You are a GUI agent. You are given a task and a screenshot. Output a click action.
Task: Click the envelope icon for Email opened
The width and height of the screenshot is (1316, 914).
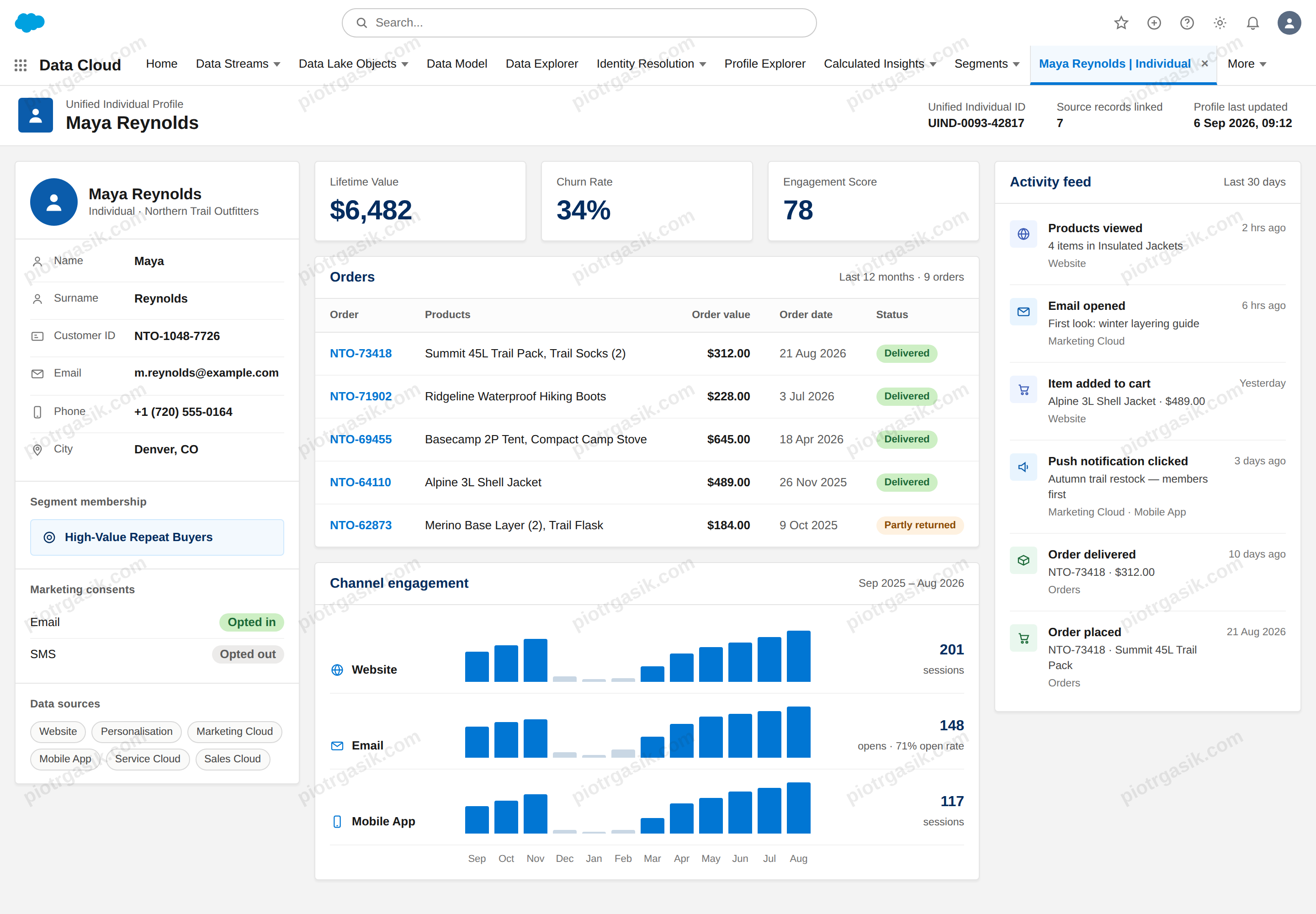(1024, 312)
